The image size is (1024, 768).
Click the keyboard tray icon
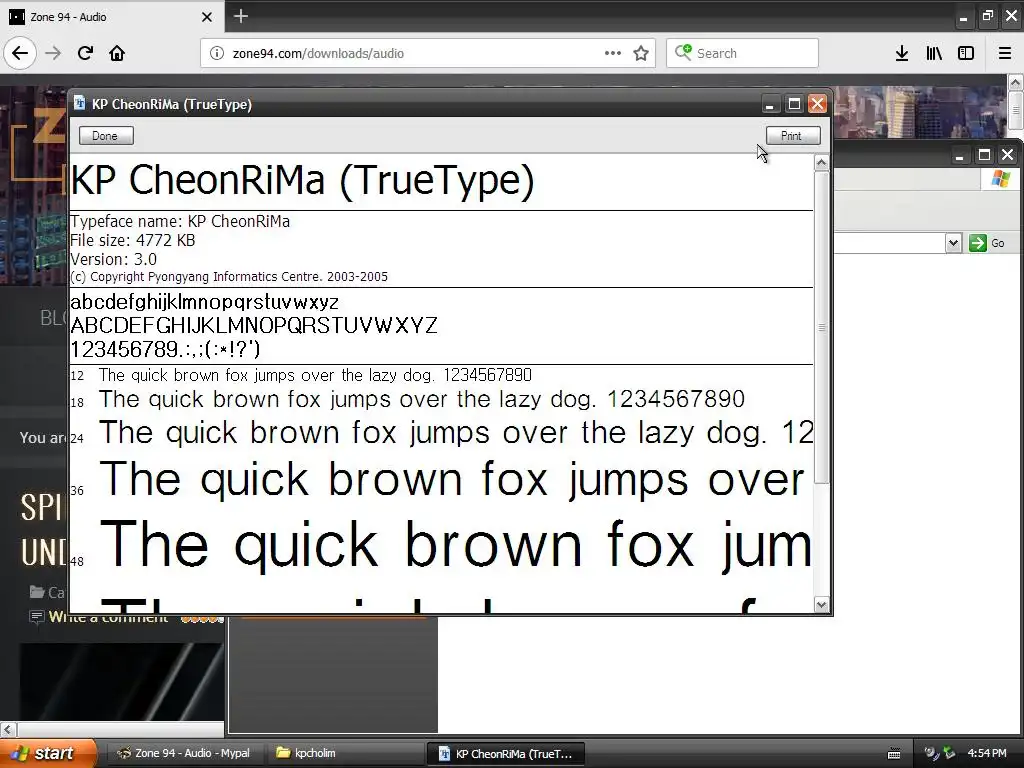click(x=894, y=754)
